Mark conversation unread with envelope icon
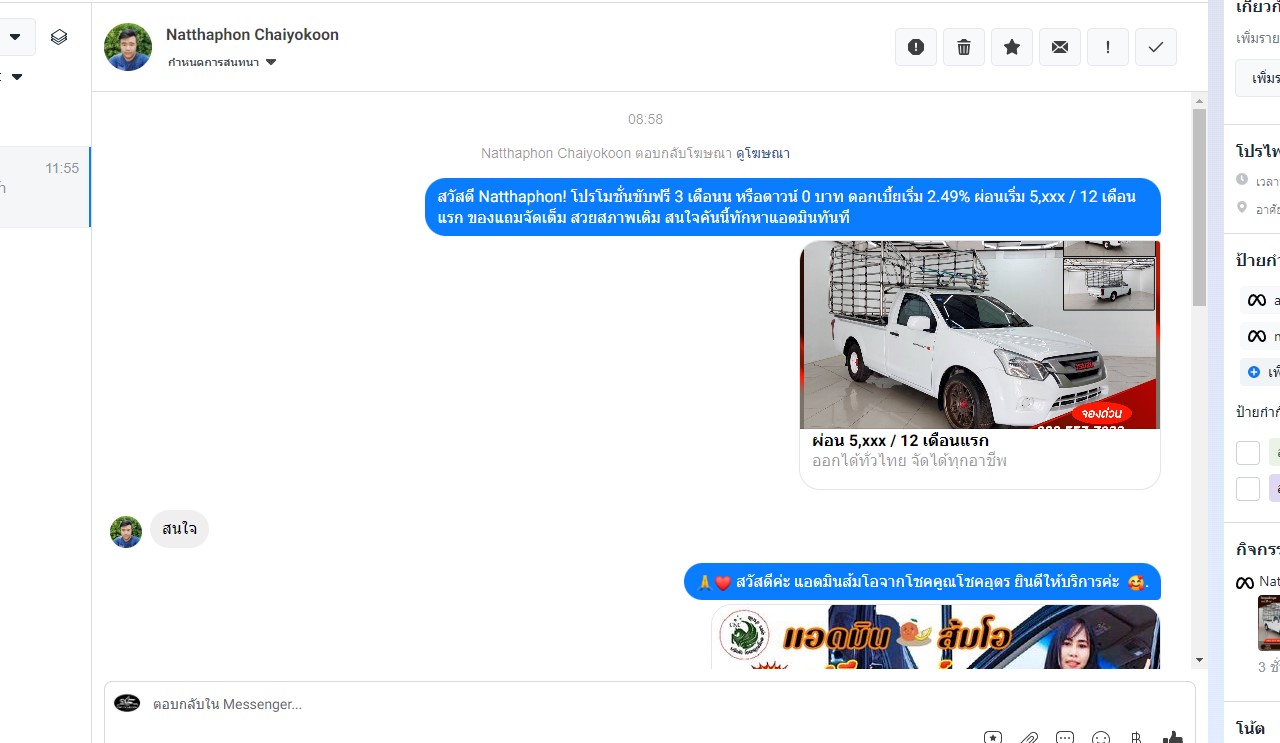 (1060, 47)
